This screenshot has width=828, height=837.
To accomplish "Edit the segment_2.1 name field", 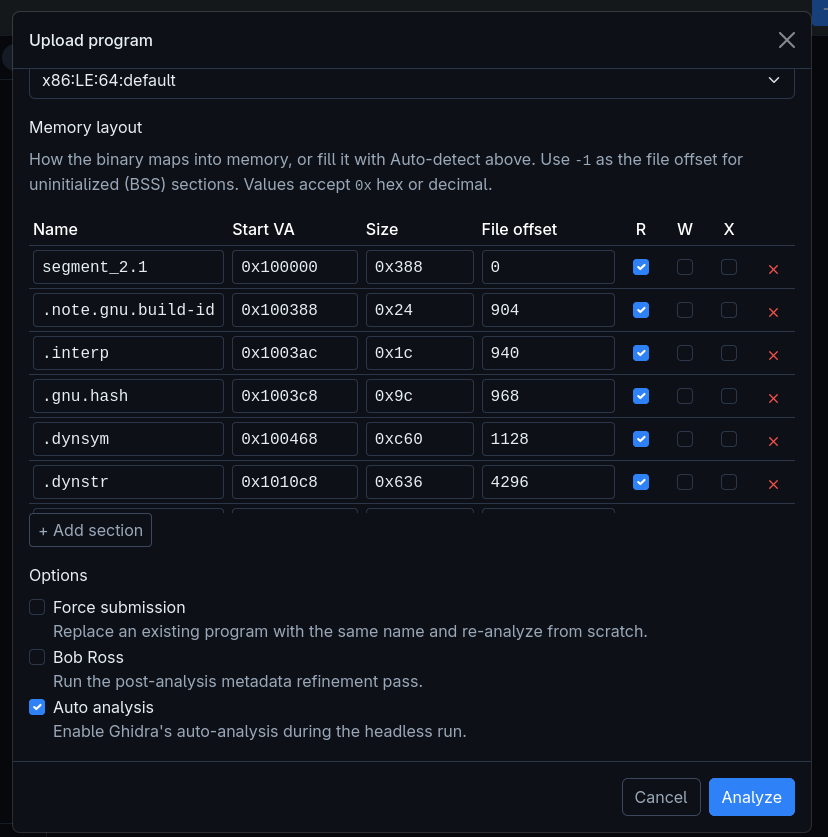I will (x=128, y=267).
